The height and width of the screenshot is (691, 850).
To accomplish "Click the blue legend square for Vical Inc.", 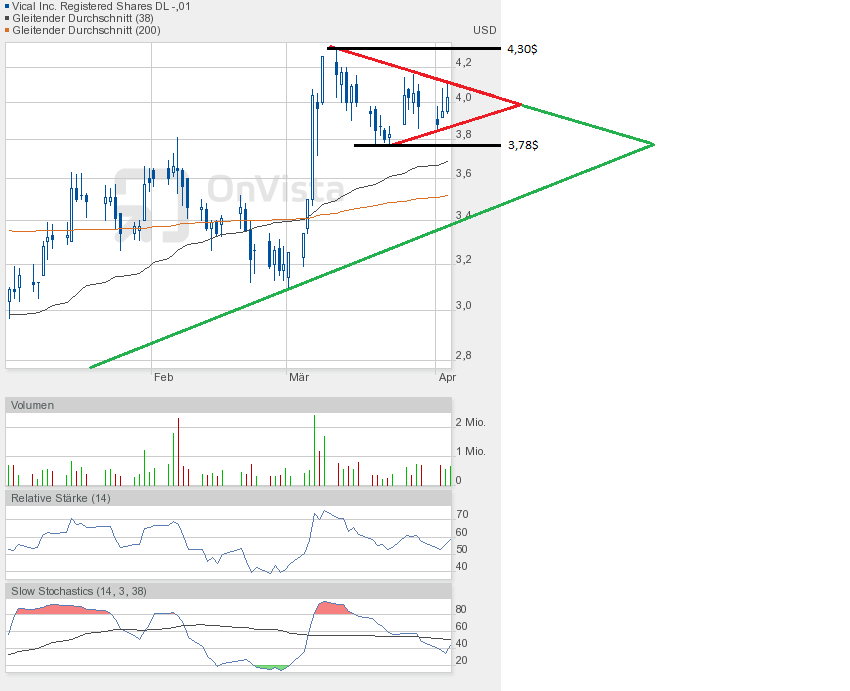I will coord(7,7).
